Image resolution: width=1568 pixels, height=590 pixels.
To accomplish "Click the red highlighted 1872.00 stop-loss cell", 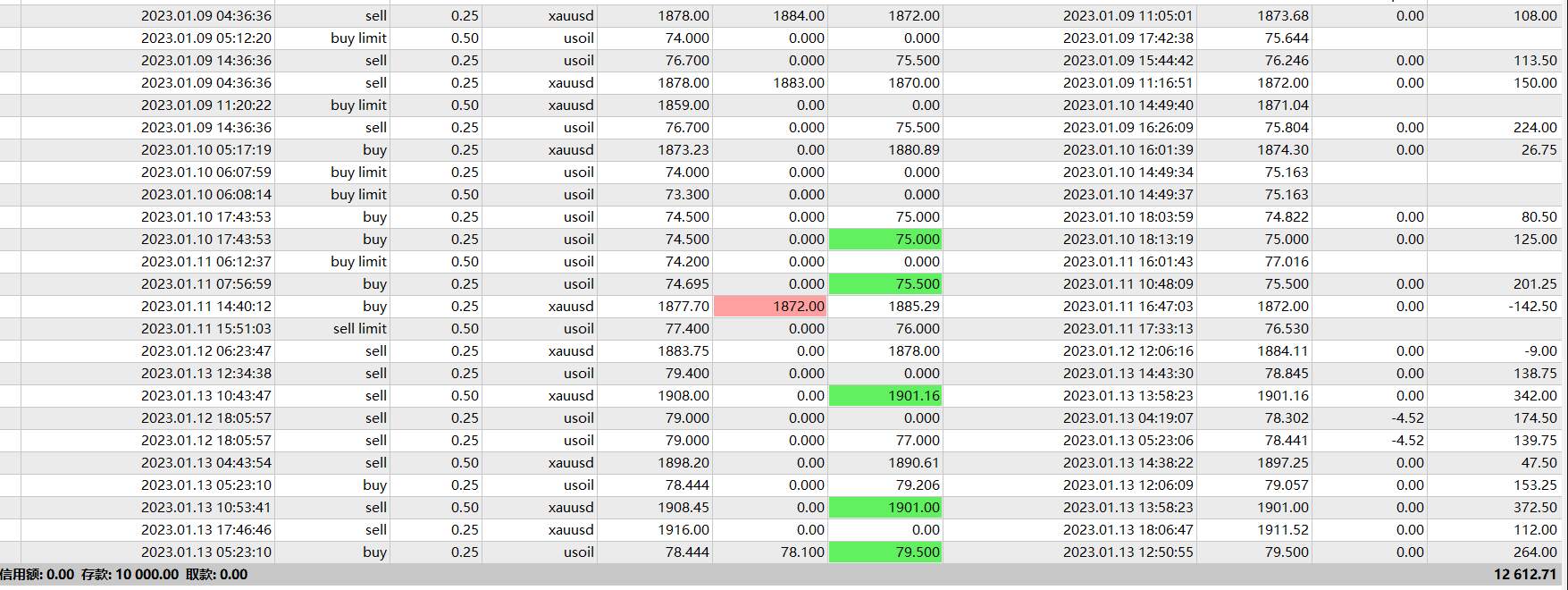I will (x=770, y=307).
